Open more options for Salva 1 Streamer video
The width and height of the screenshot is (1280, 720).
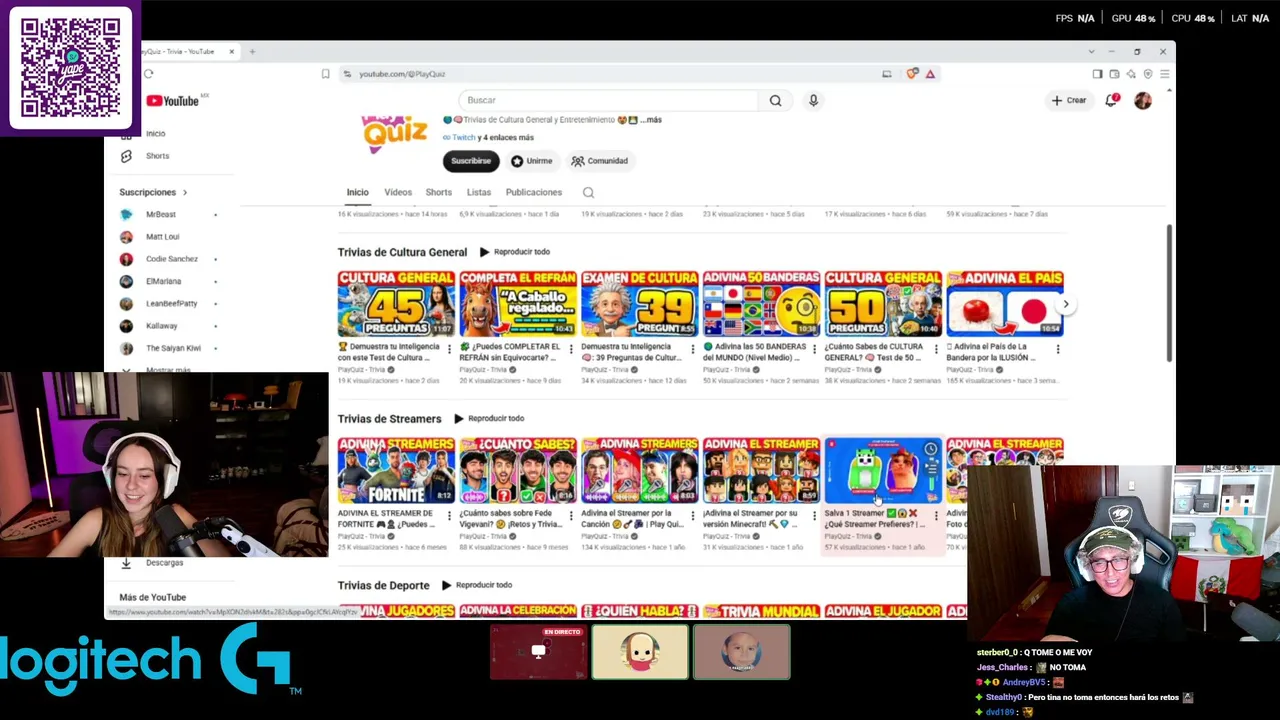click(x=936, y=516)
